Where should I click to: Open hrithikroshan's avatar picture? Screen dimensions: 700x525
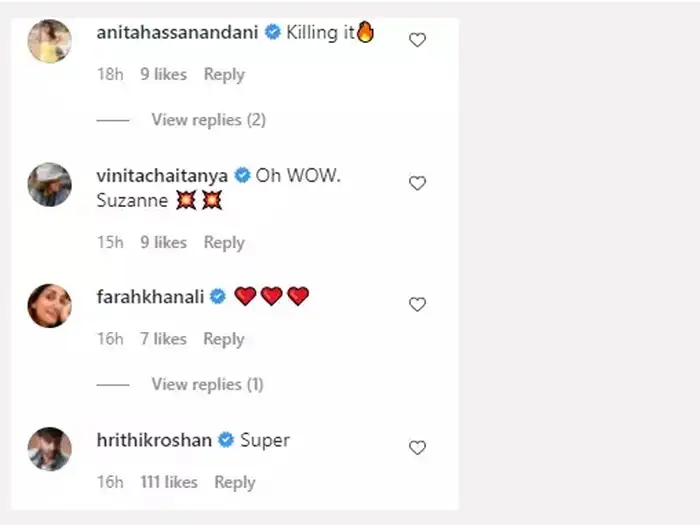(x=49, y=448)
